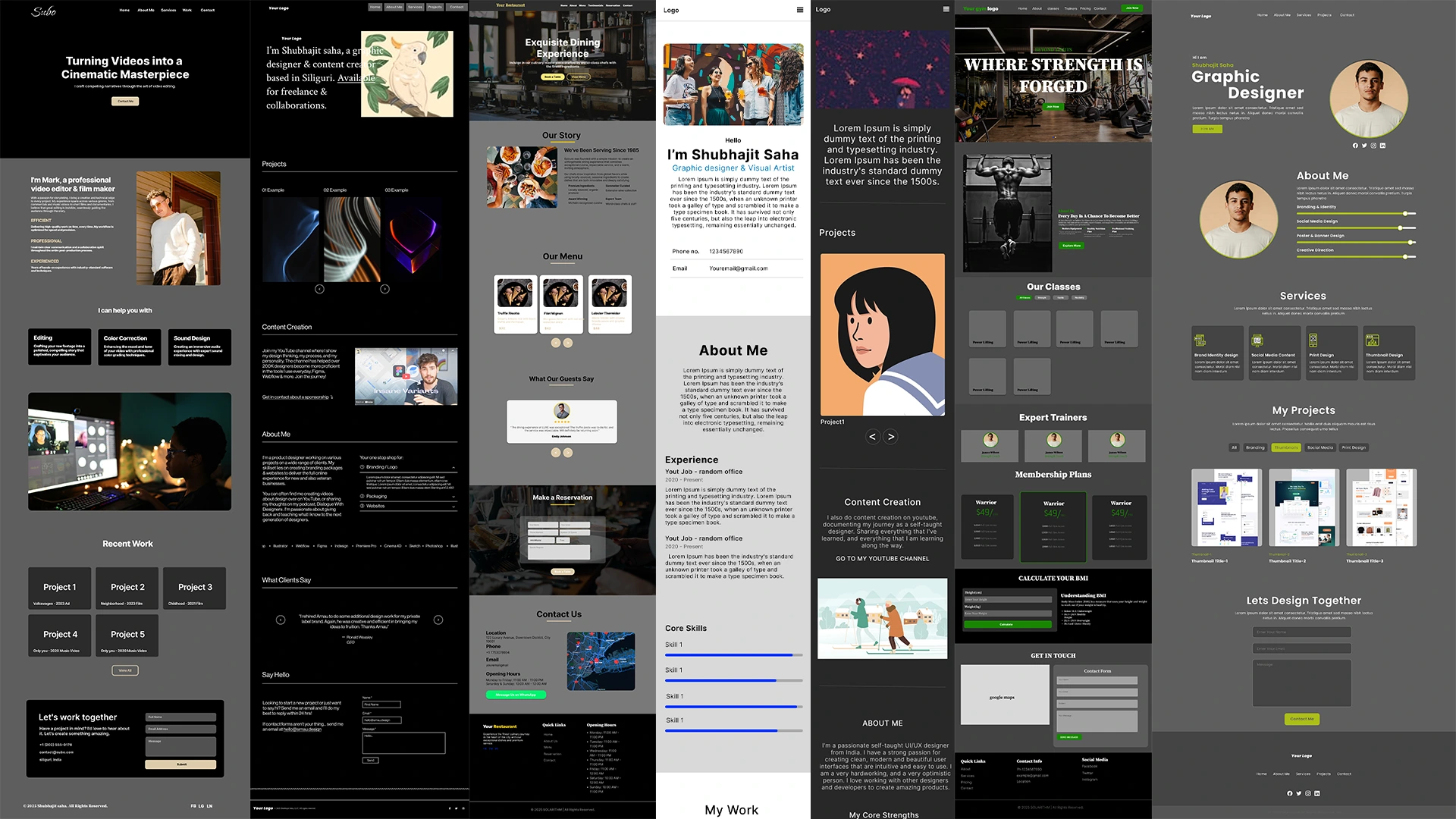The width and height of the screenshot is (1456, 819).
Task: Toggle the Branding filter in My Projects
Action: (1257, 447)
